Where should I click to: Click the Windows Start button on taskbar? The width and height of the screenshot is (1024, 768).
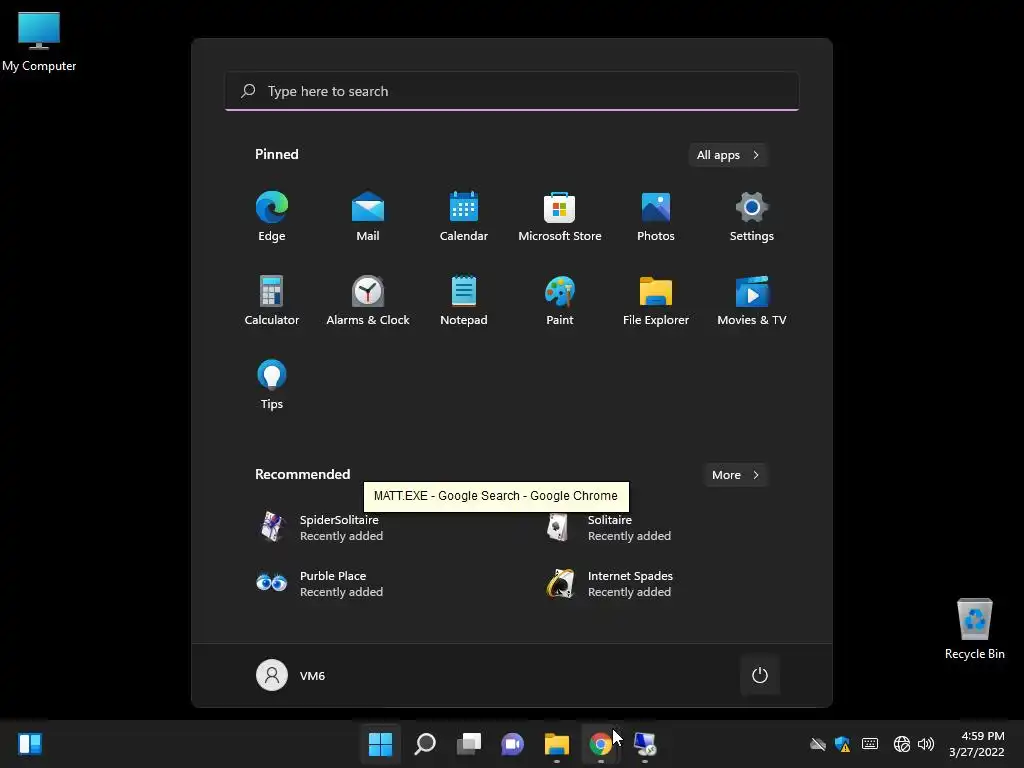coord(380,743)
